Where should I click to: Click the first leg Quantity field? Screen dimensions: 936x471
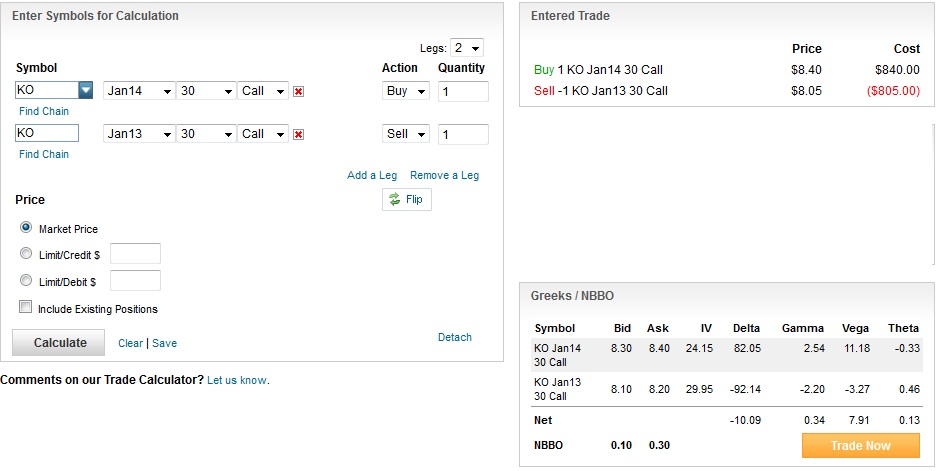click(x=463, y=91)
